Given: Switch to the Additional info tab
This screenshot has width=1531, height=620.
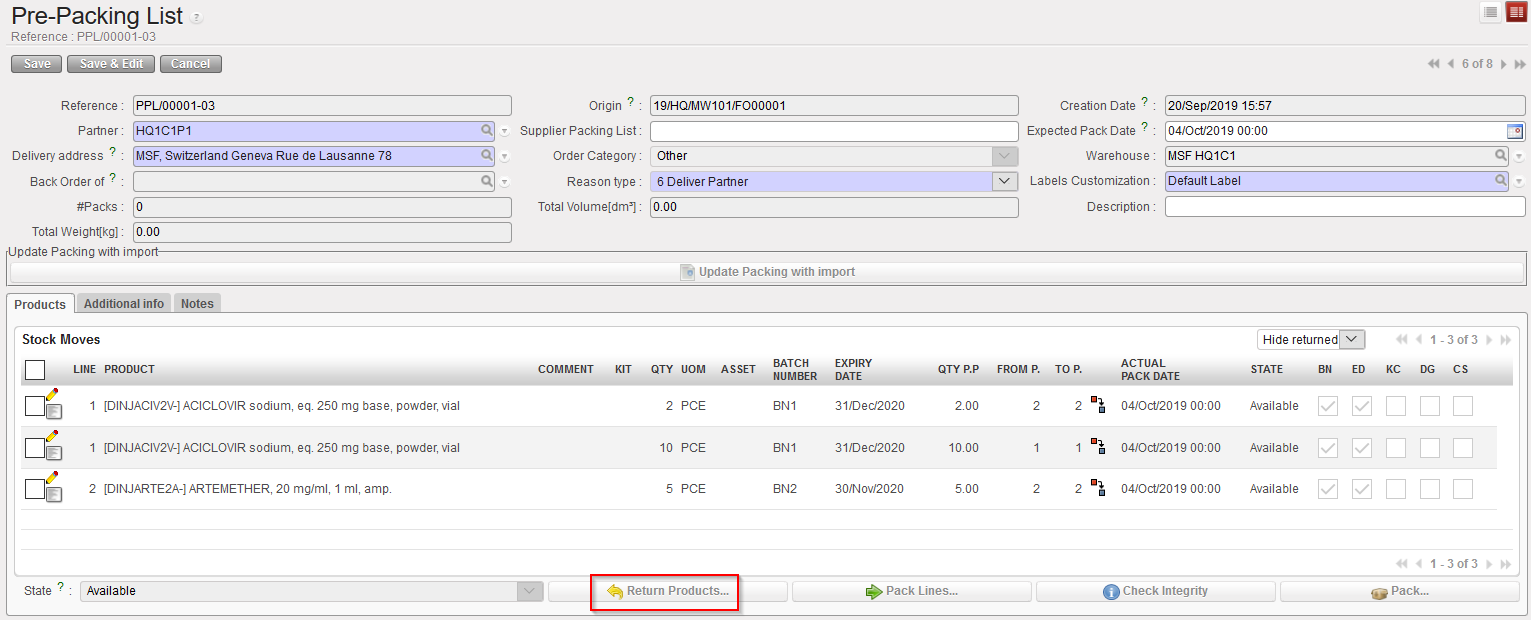Looking at the screenshot, I should (124, 303).
